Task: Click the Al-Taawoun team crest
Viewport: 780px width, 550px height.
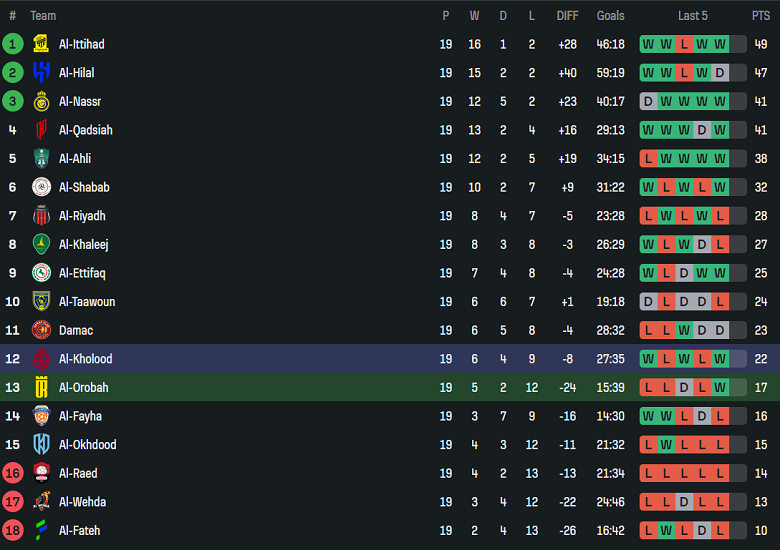Action: point(41,301)
